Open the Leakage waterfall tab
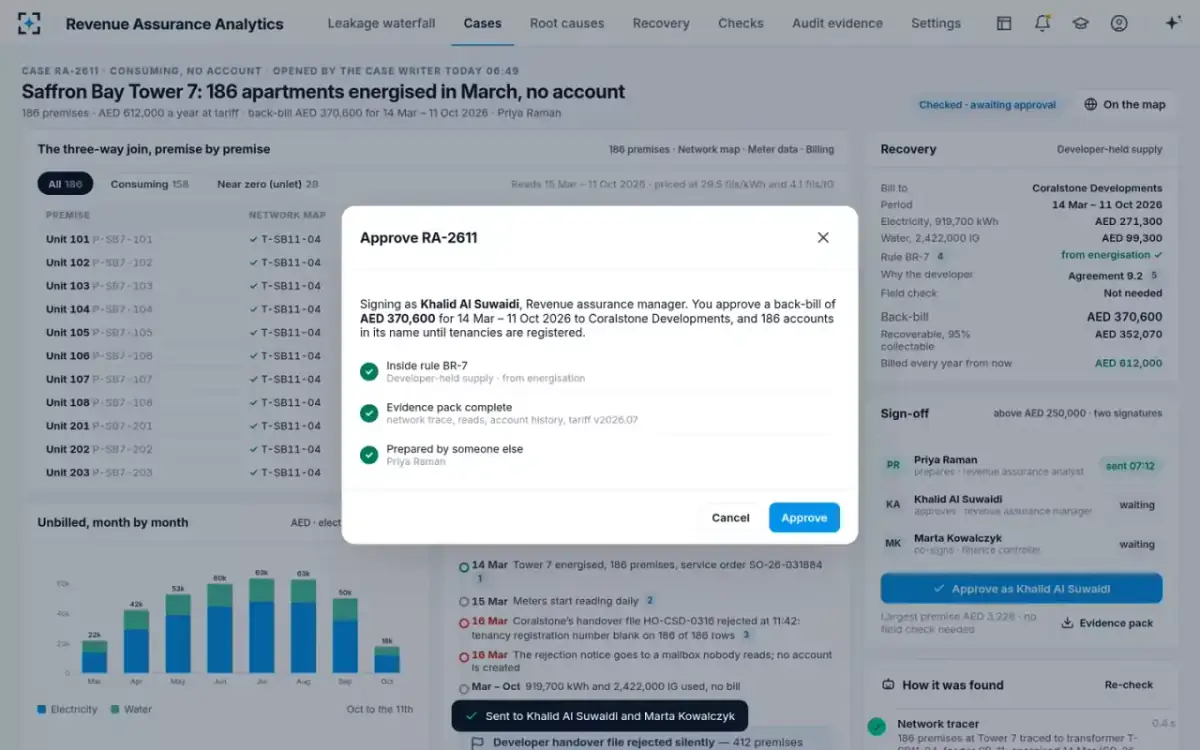The image size is (1200, 750). (381, 23)
